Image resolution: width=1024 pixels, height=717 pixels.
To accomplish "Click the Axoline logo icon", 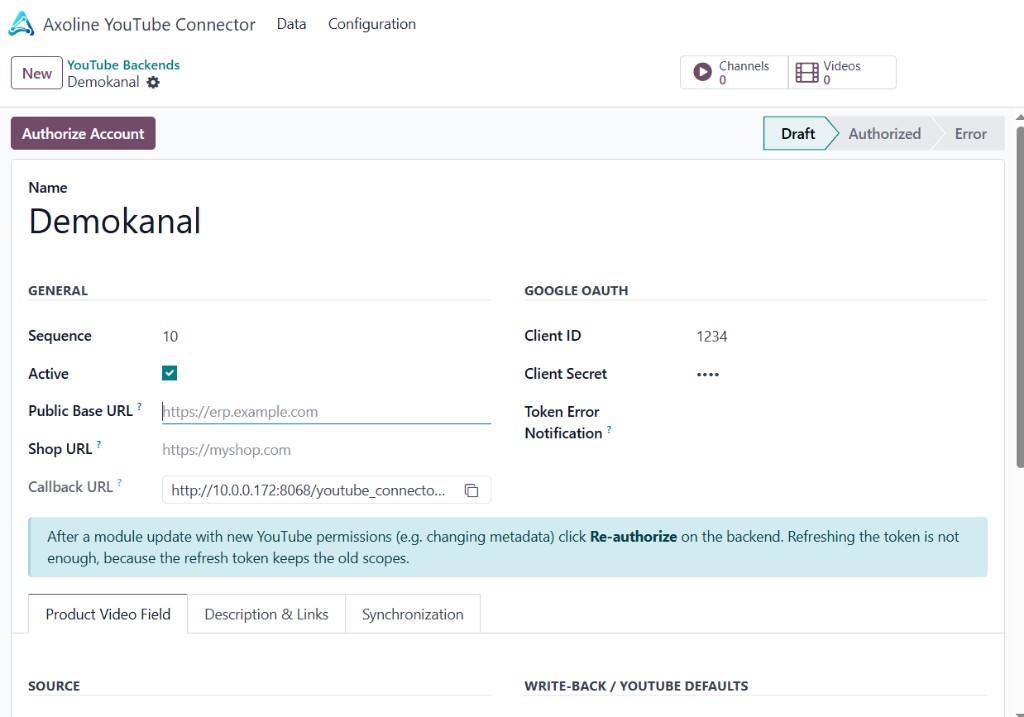I will (x=21, y=24).
